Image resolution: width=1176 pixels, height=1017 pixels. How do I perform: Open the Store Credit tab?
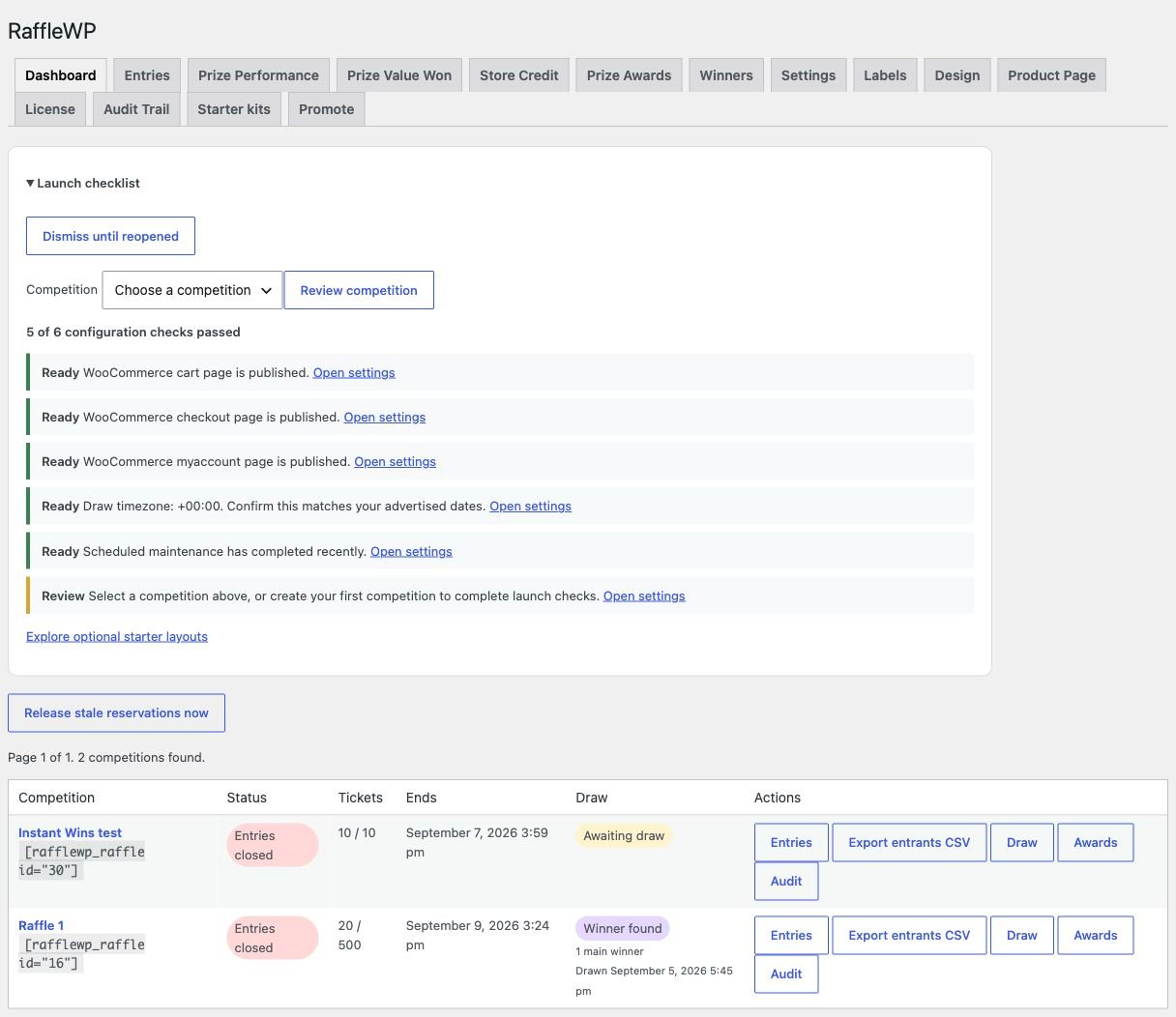[519, 75]
